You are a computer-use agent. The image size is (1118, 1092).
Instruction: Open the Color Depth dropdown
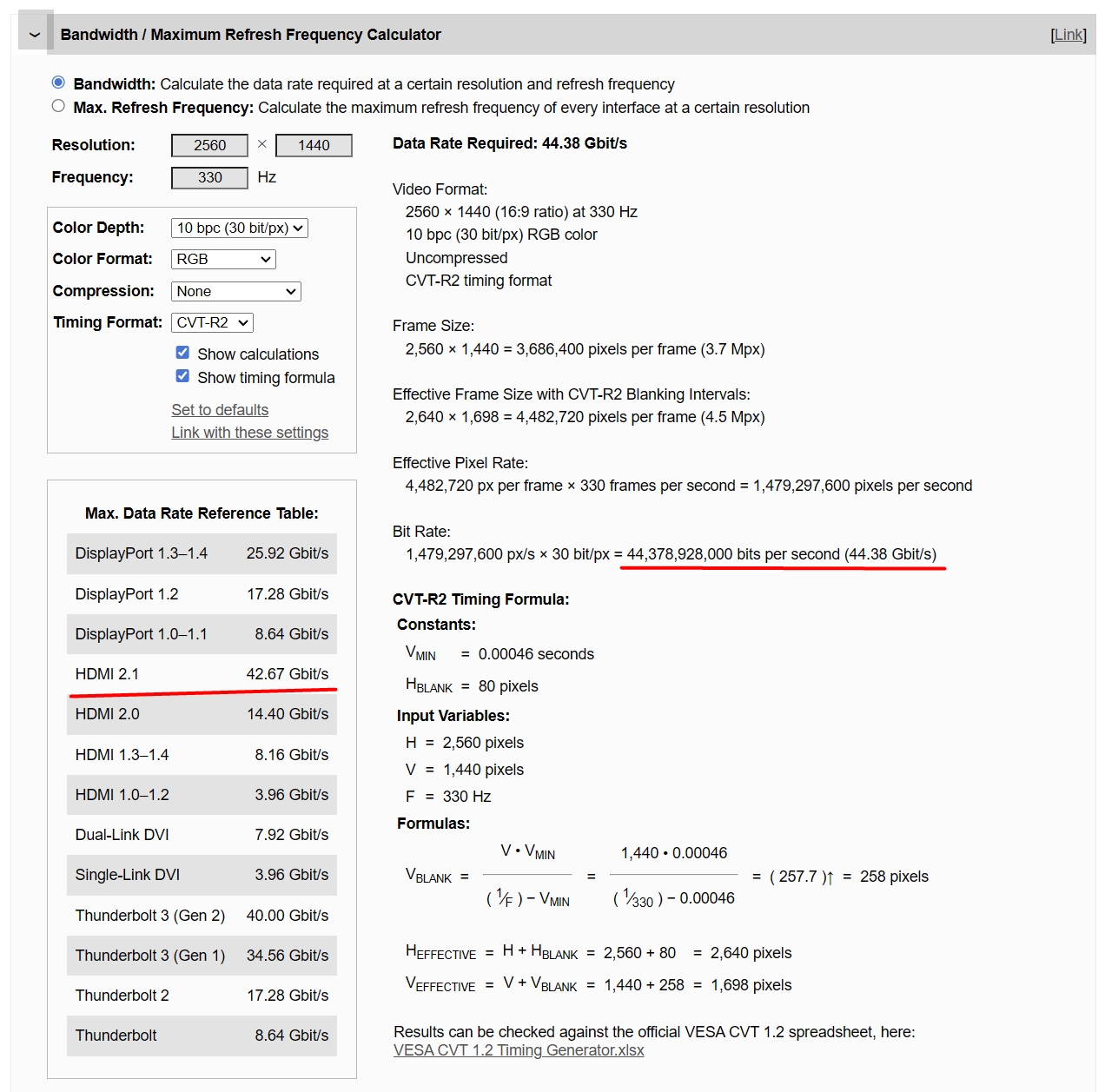coord(240,228)
